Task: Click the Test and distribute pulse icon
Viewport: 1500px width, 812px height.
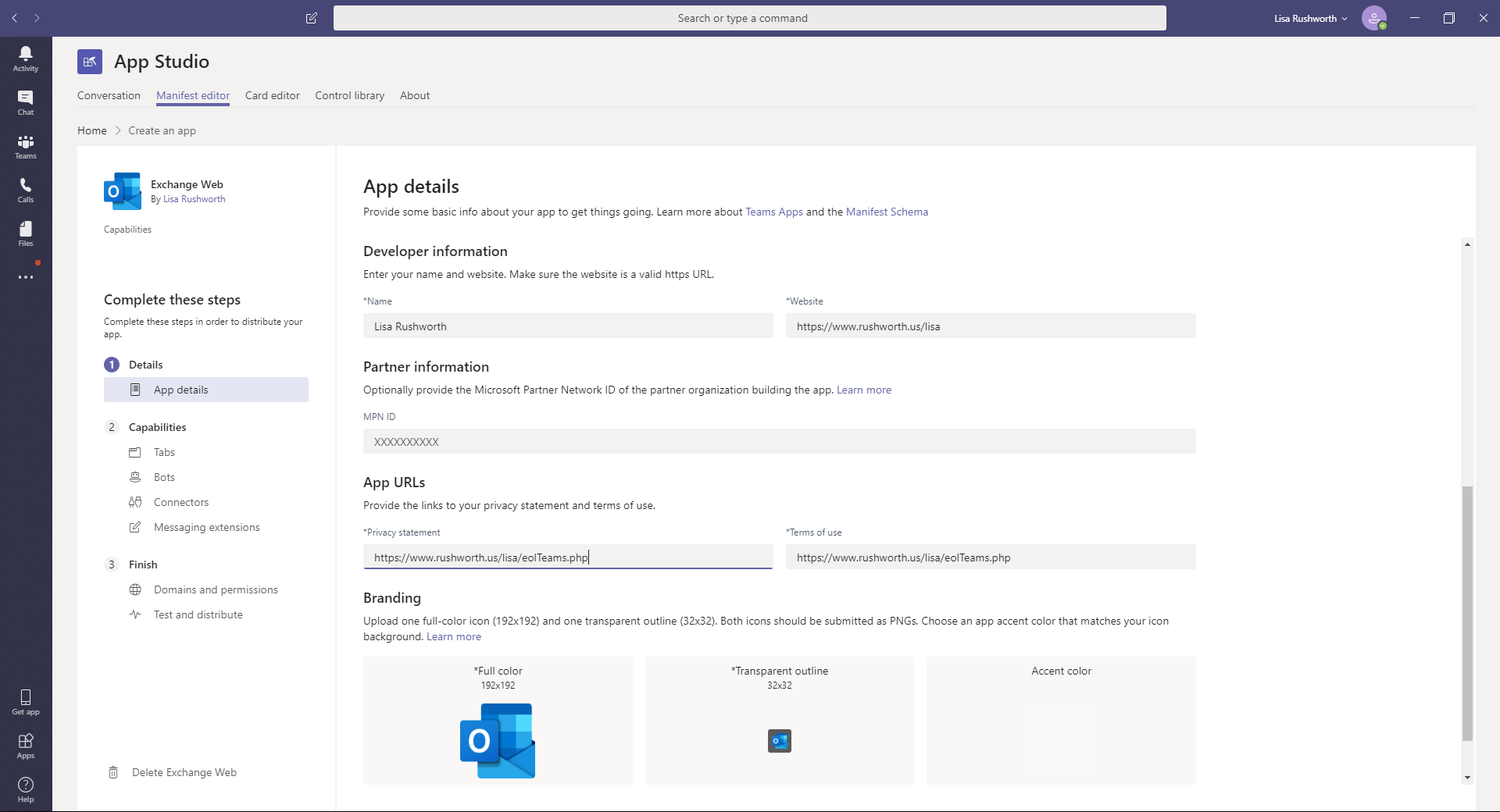Action: click(135, 614)
